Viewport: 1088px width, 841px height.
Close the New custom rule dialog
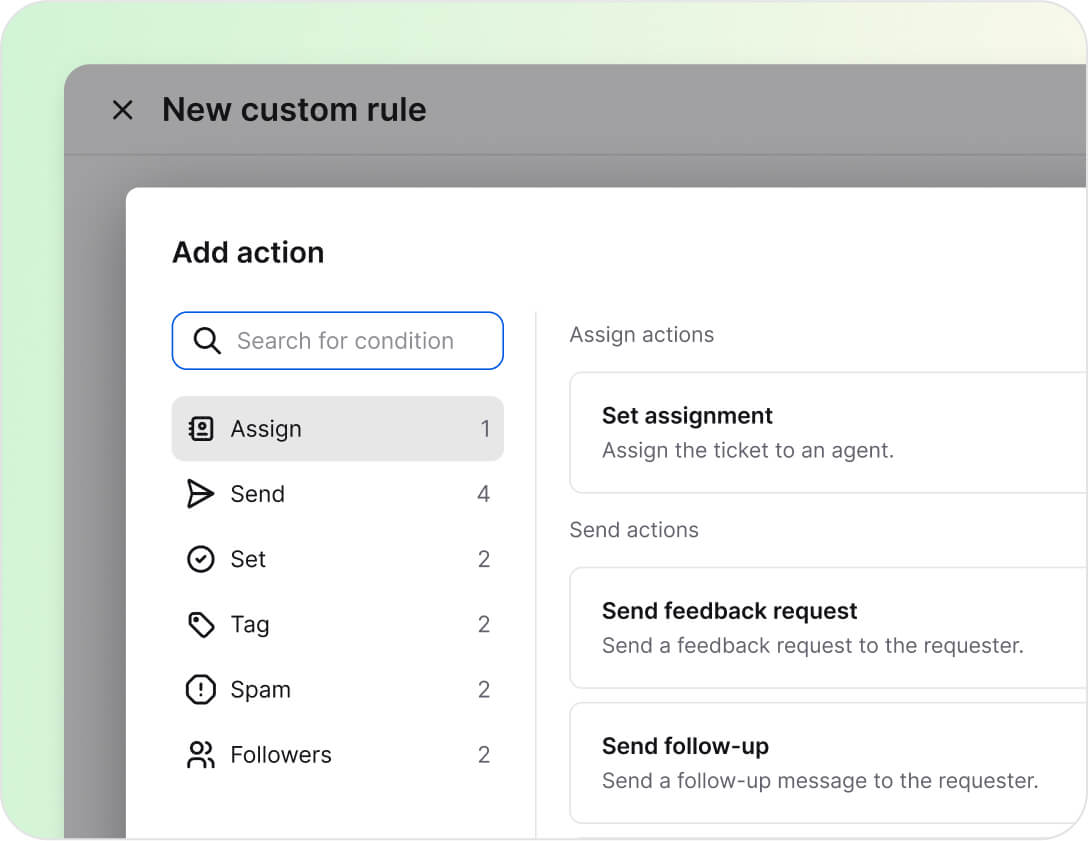pyautogui.click(x=122, y=110)
